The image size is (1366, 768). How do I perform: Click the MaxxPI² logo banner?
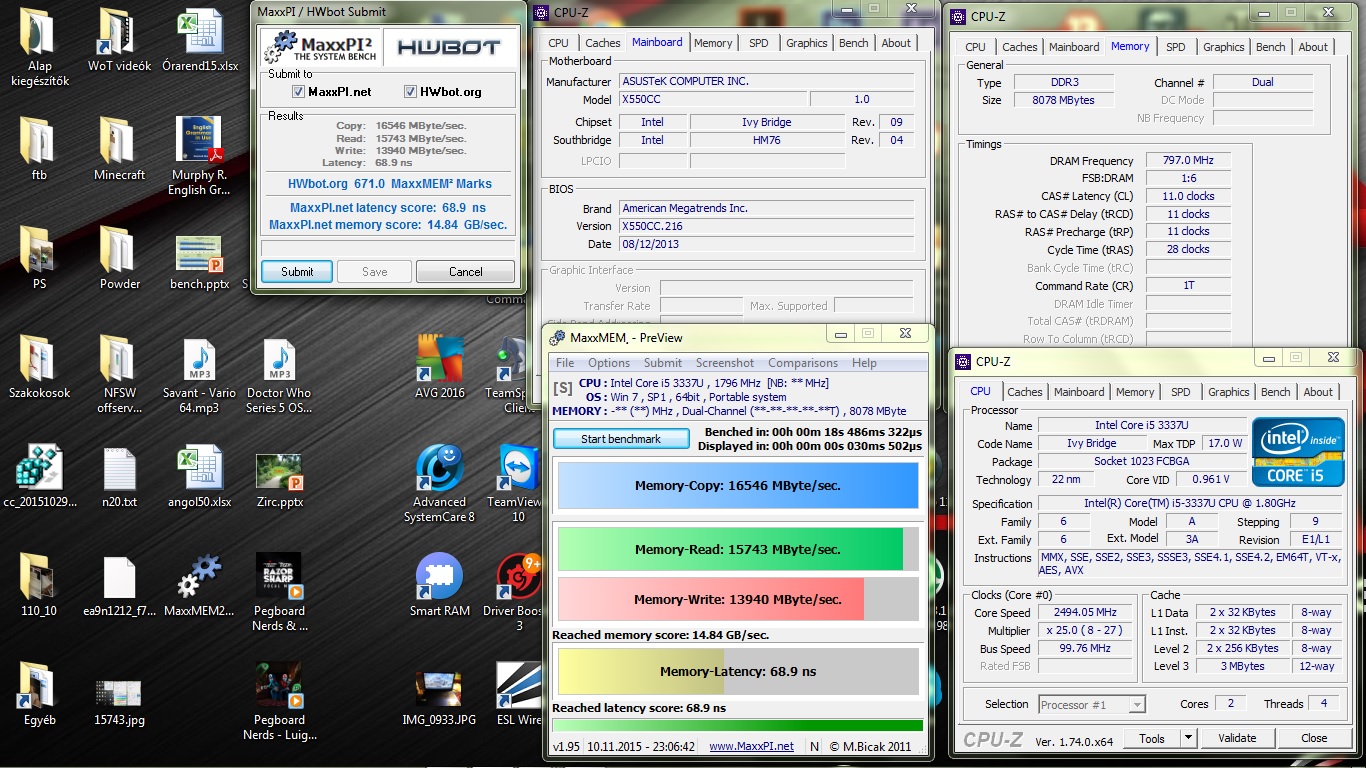(x=320, y=48)
